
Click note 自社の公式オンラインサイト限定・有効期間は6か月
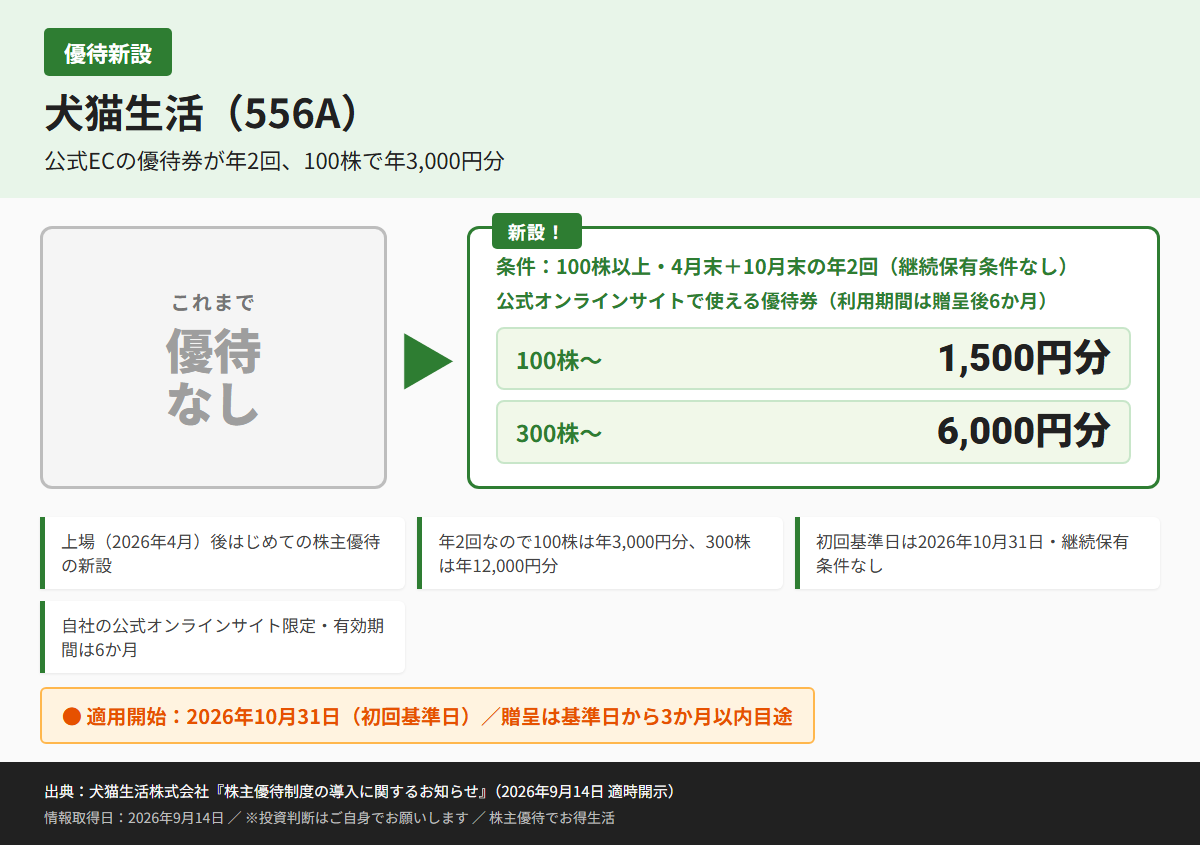(223, 637)
